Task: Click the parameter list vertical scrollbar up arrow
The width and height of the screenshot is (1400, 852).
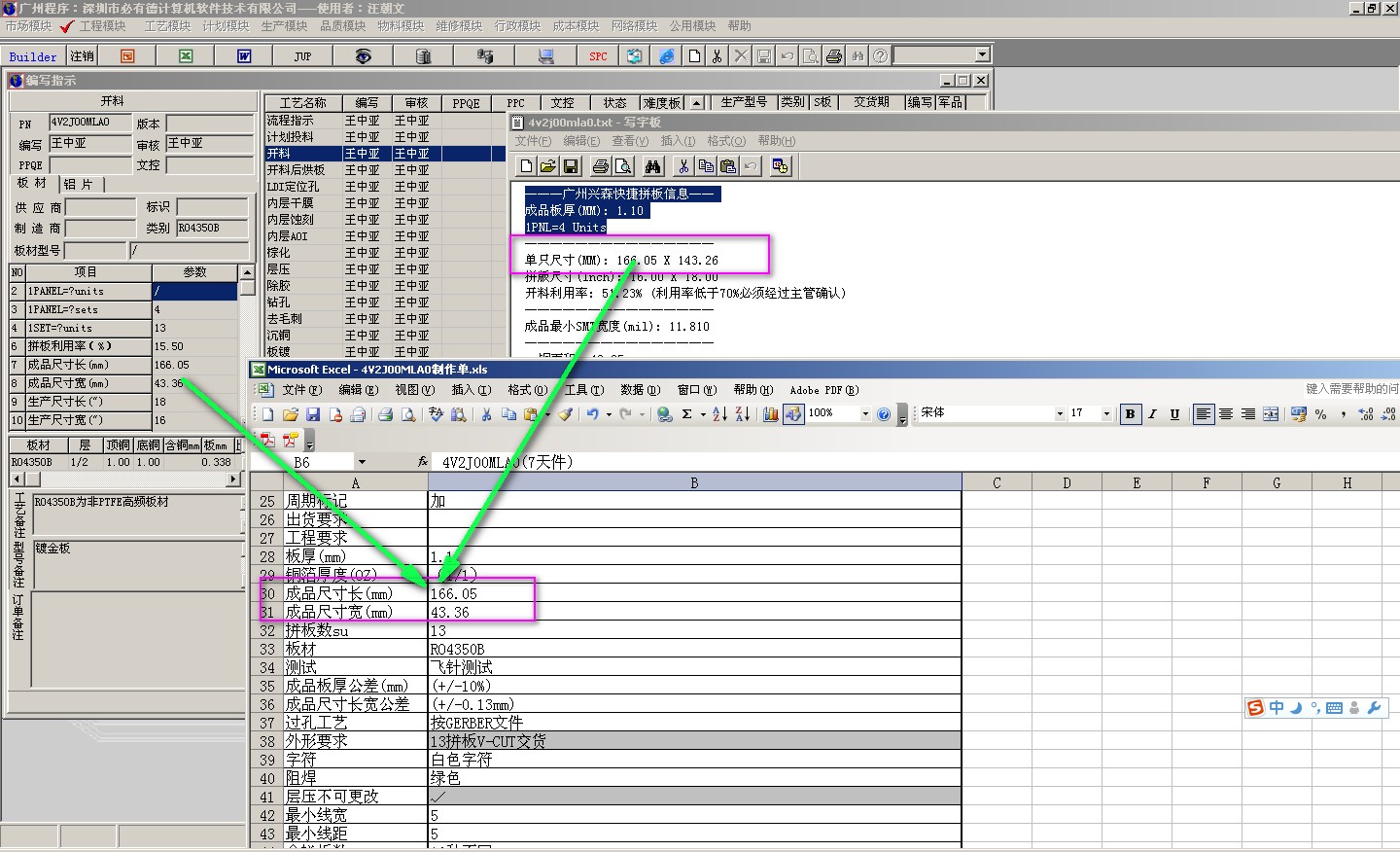Action: (x=247, y=272)
